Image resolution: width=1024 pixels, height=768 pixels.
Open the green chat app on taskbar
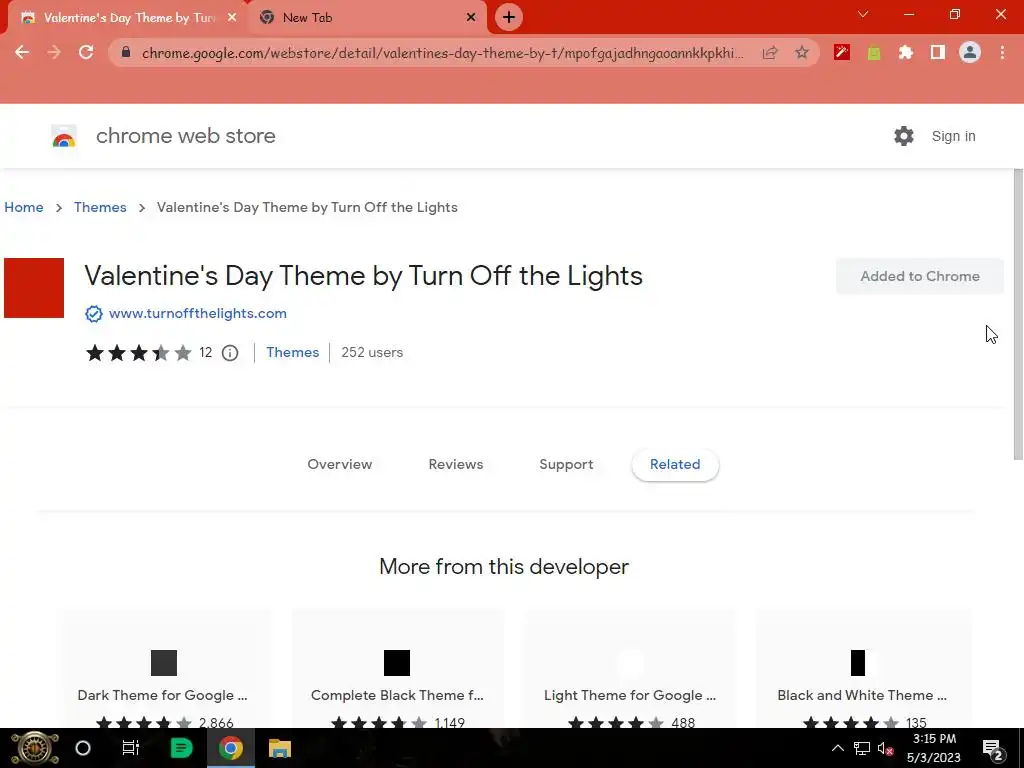(x=181, y=748)
